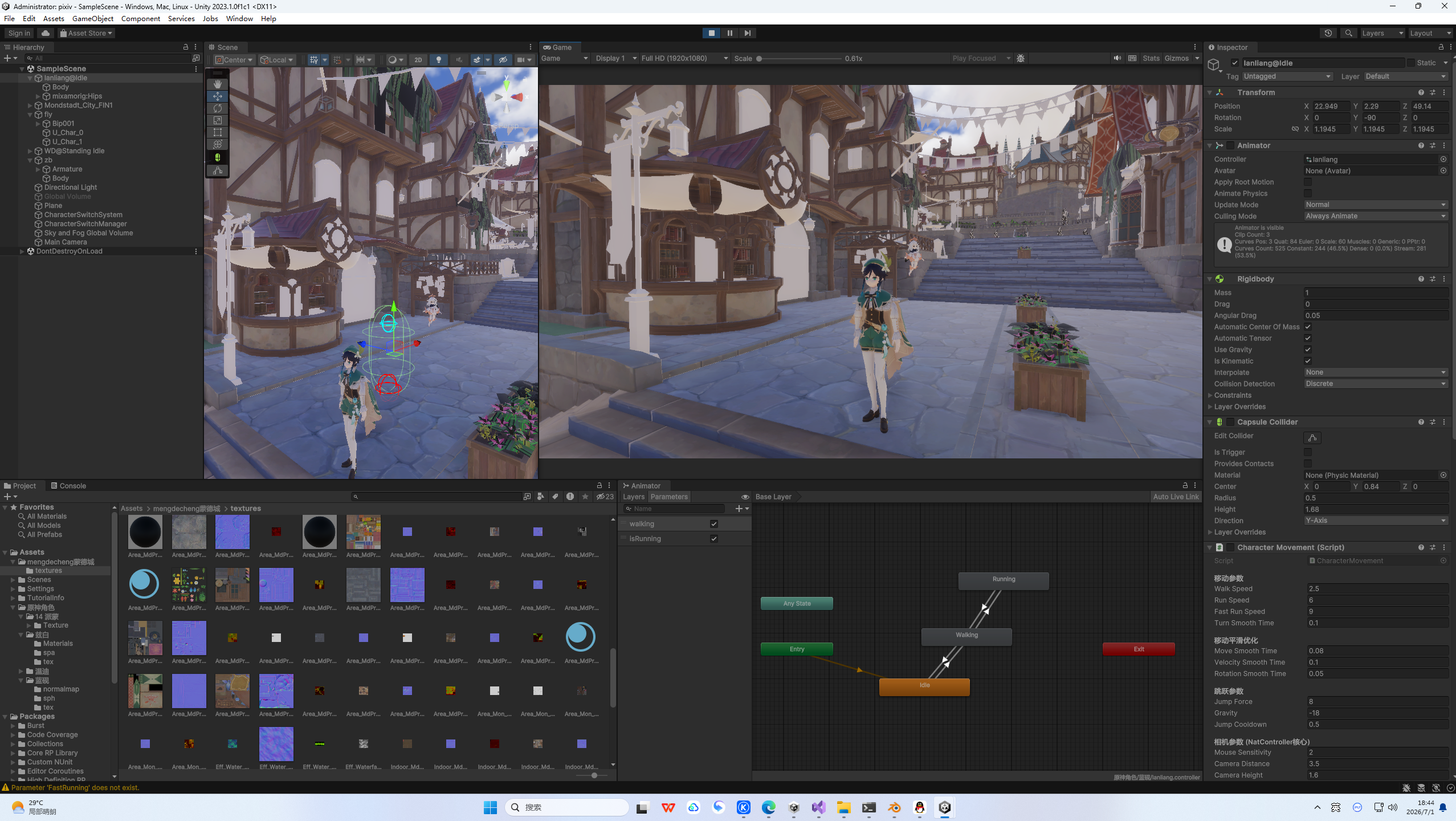Click Auto Live Link button
This screenshot has height=821, width=1456.
click(x=1176, y=497)
